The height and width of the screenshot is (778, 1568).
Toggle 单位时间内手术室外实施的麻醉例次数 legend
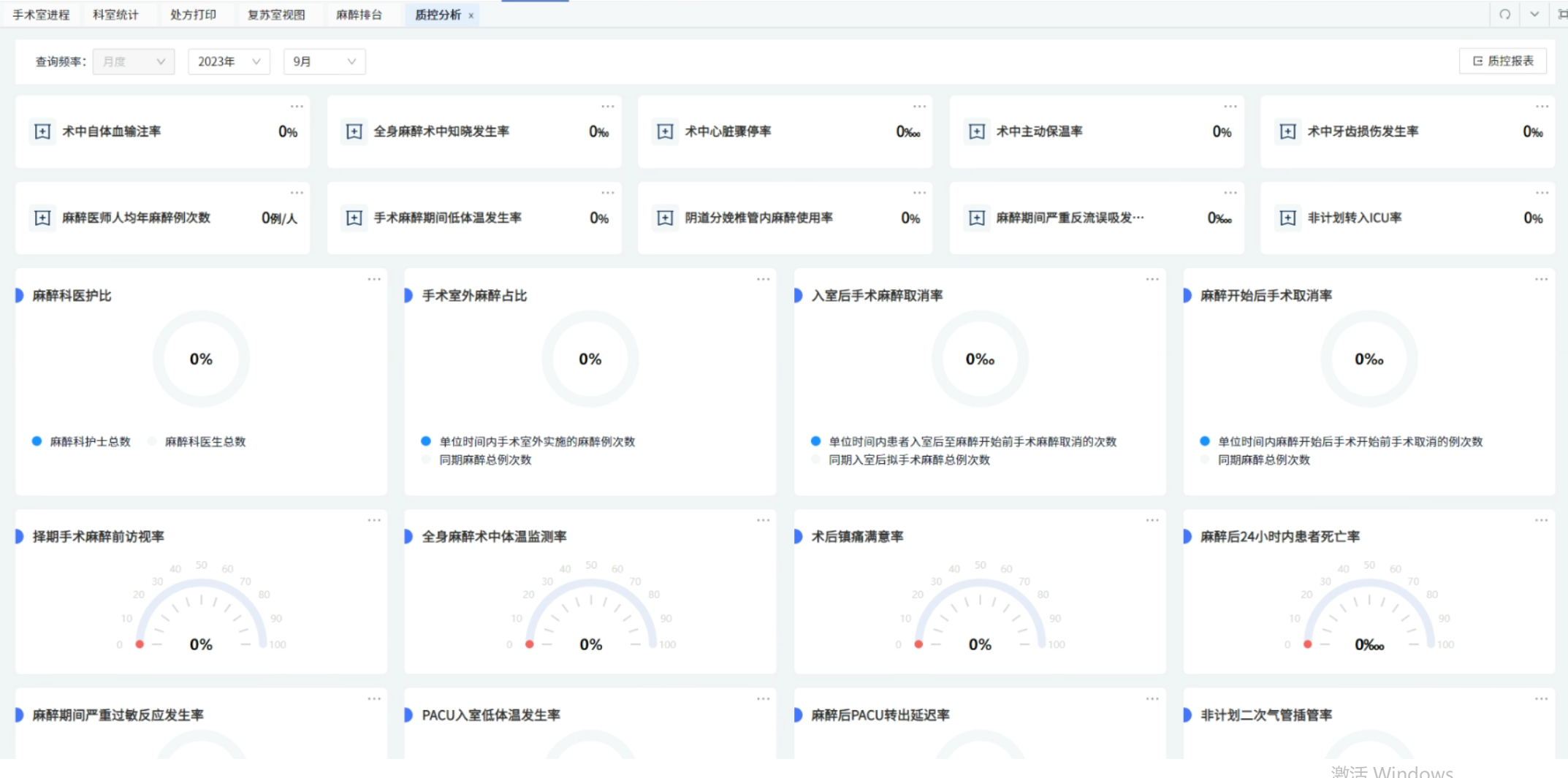coord(528,441)
